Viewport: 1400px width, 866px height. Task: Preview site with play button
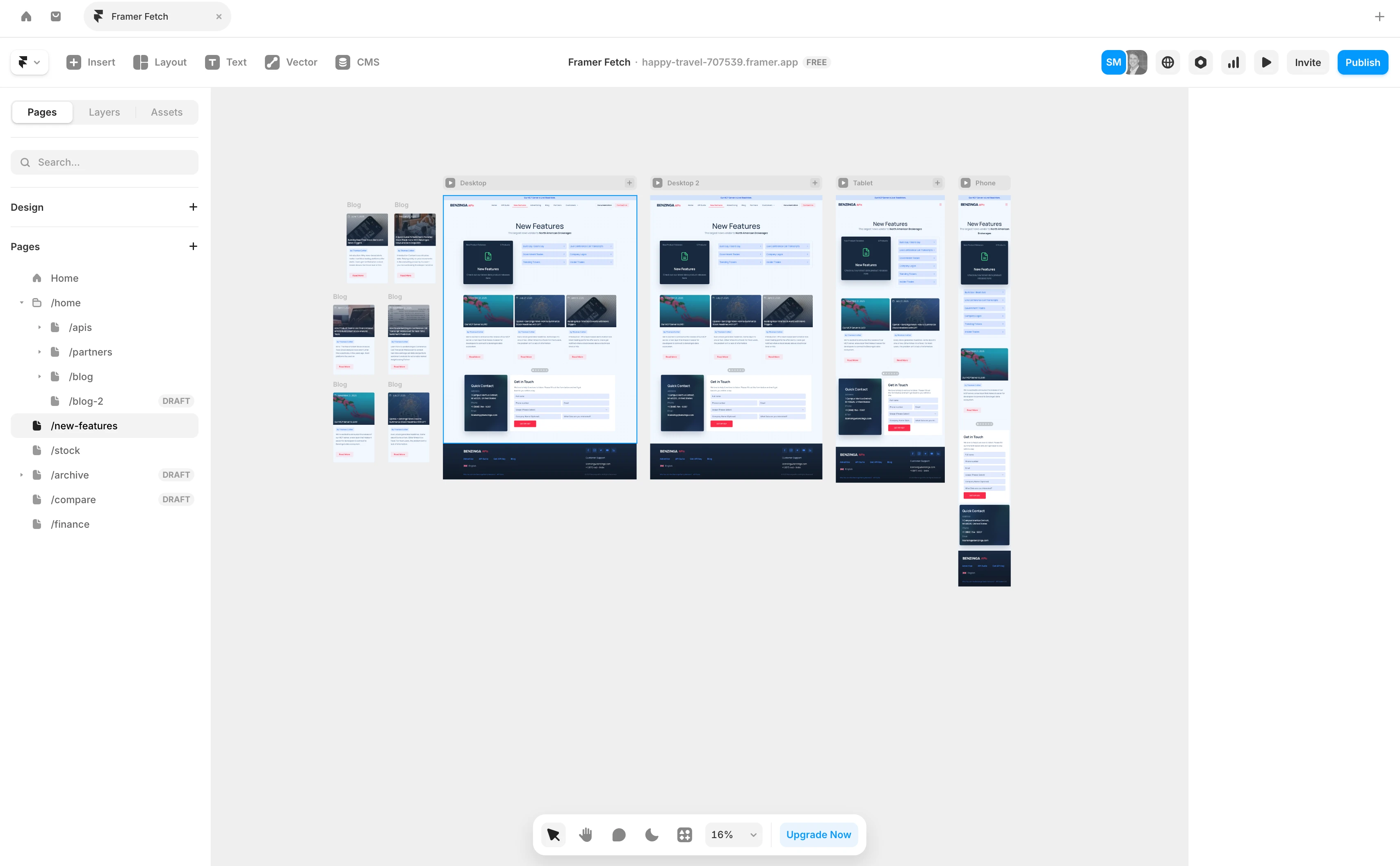[1266, 62]
